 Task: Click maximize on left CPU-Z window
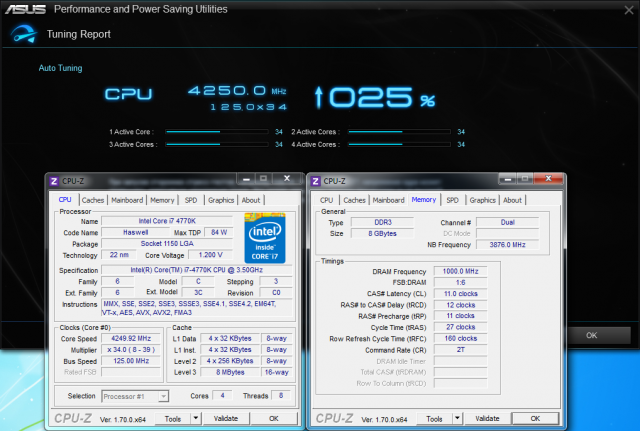point(264,179)
